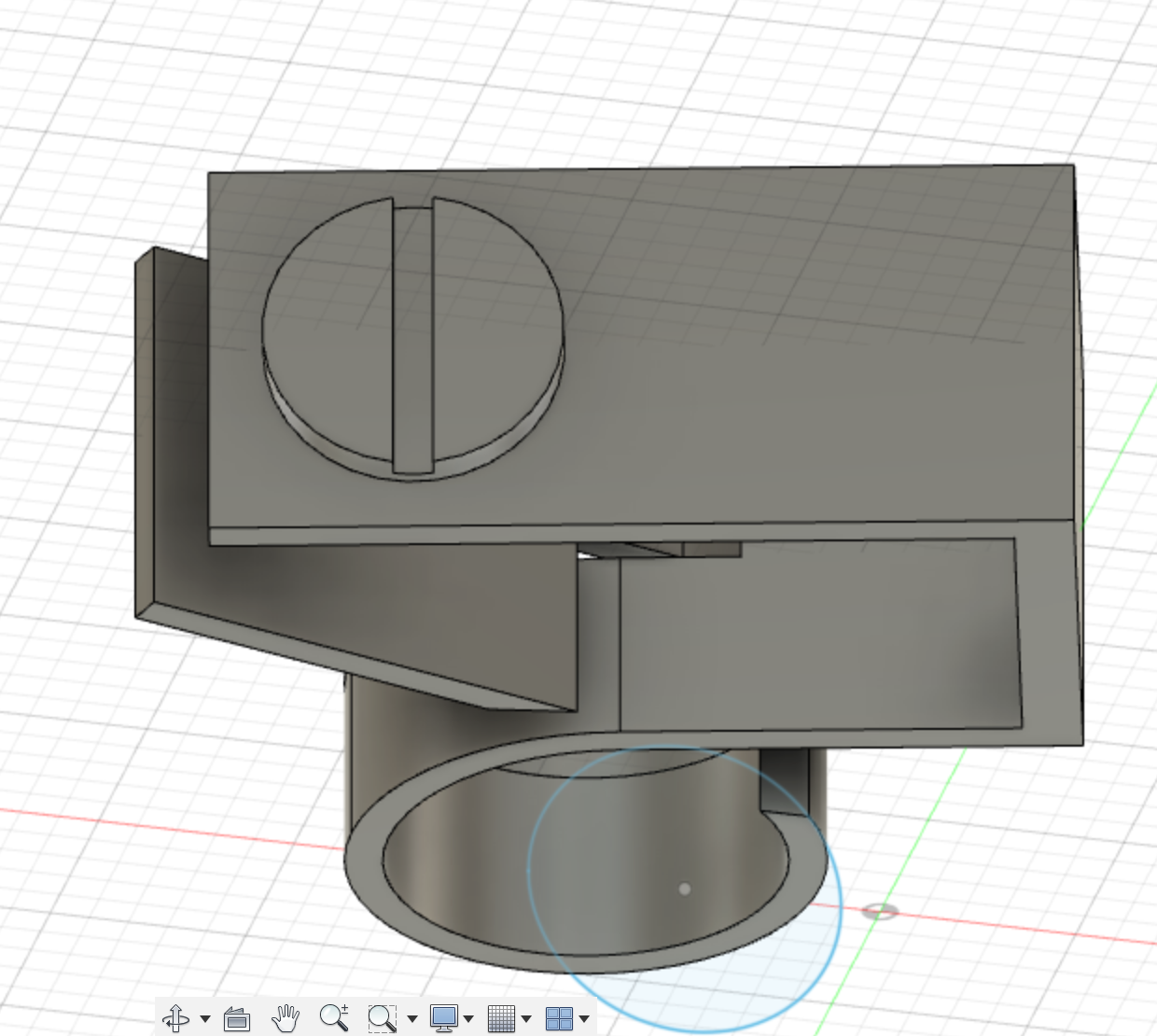The height and width of the screenshot is (1036, 1157).
Task: Click the origin point marker on grid
Action: pyautogui.click(x=879, y=911)
